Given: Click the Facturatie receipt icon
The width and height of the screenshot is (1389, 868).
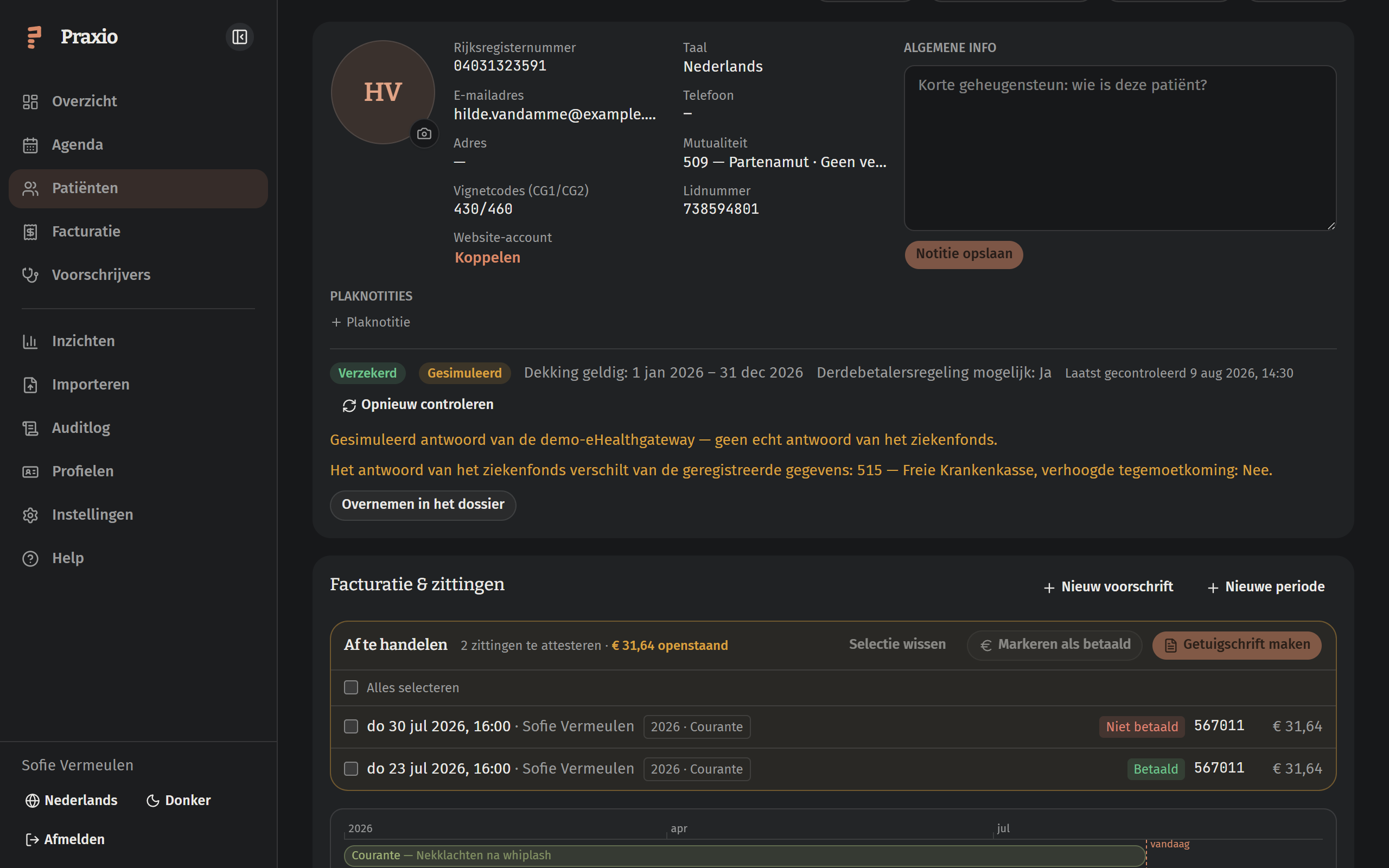Looking at the screenshot, I should [30, 232].
